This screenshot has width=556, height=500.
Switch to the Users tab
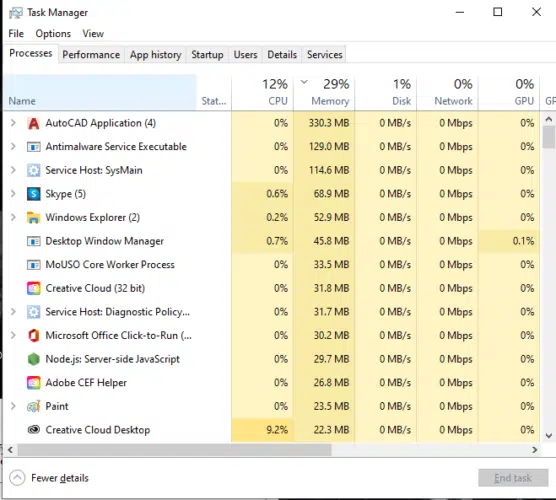coord(245,55)
